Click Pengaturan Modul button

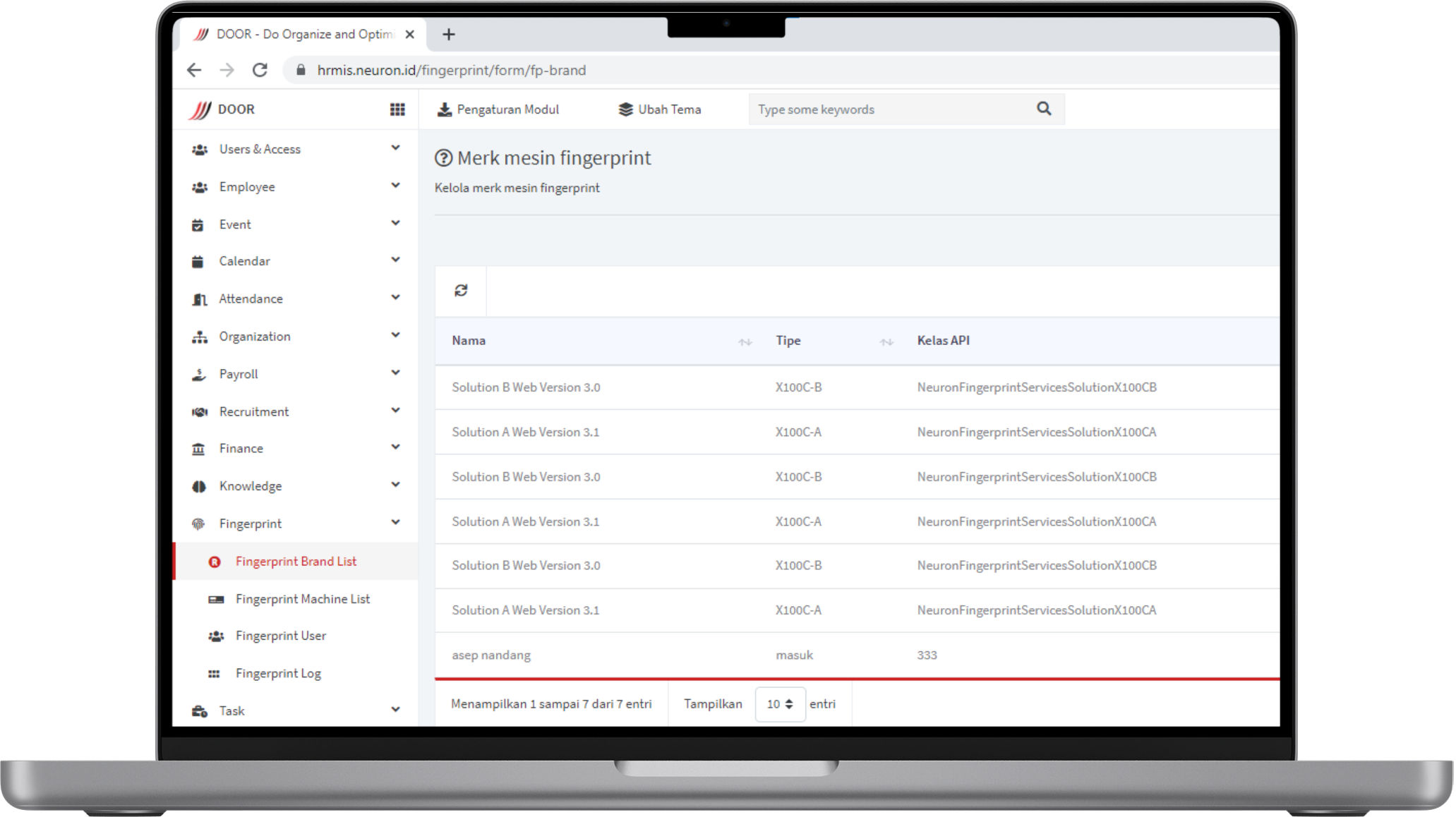pos(498,109)
